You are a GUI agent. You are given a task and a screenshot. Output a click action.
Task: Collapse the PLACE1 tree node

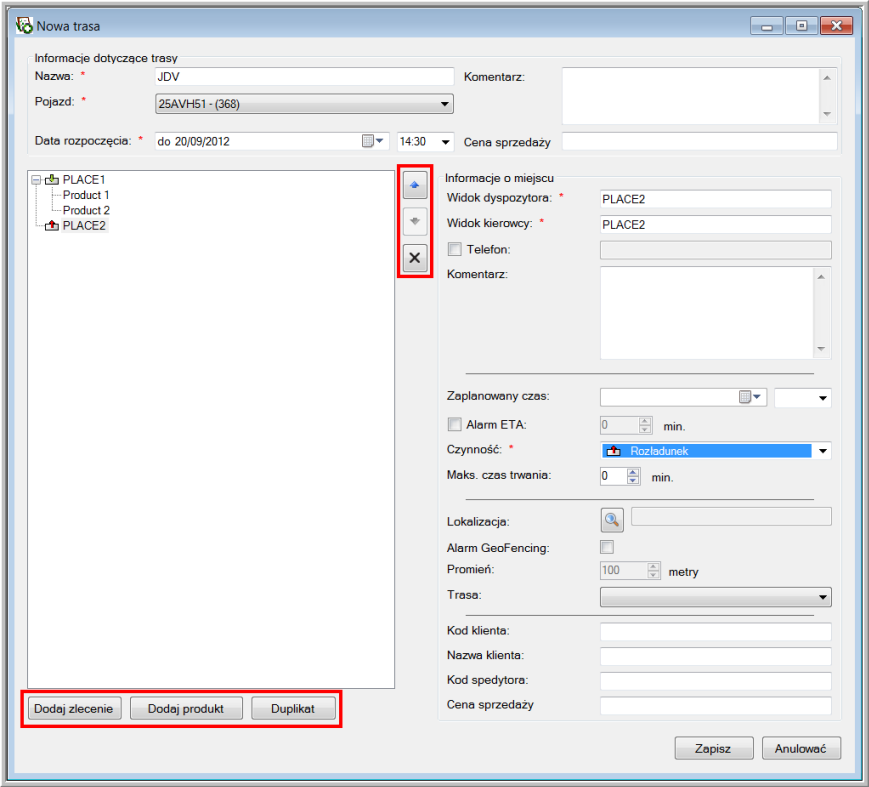[x=36, y=180]
